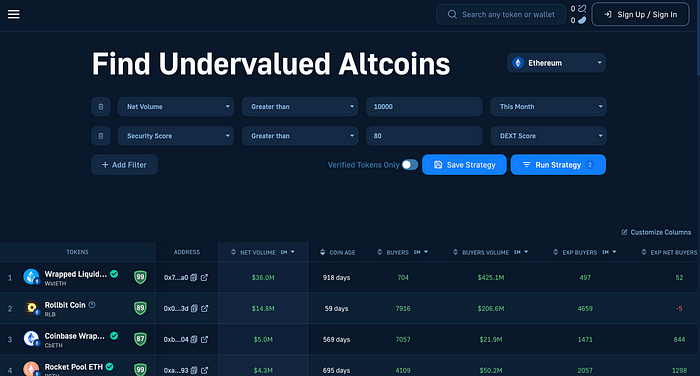Click Rollbit Coin unverified info badge

92,305
